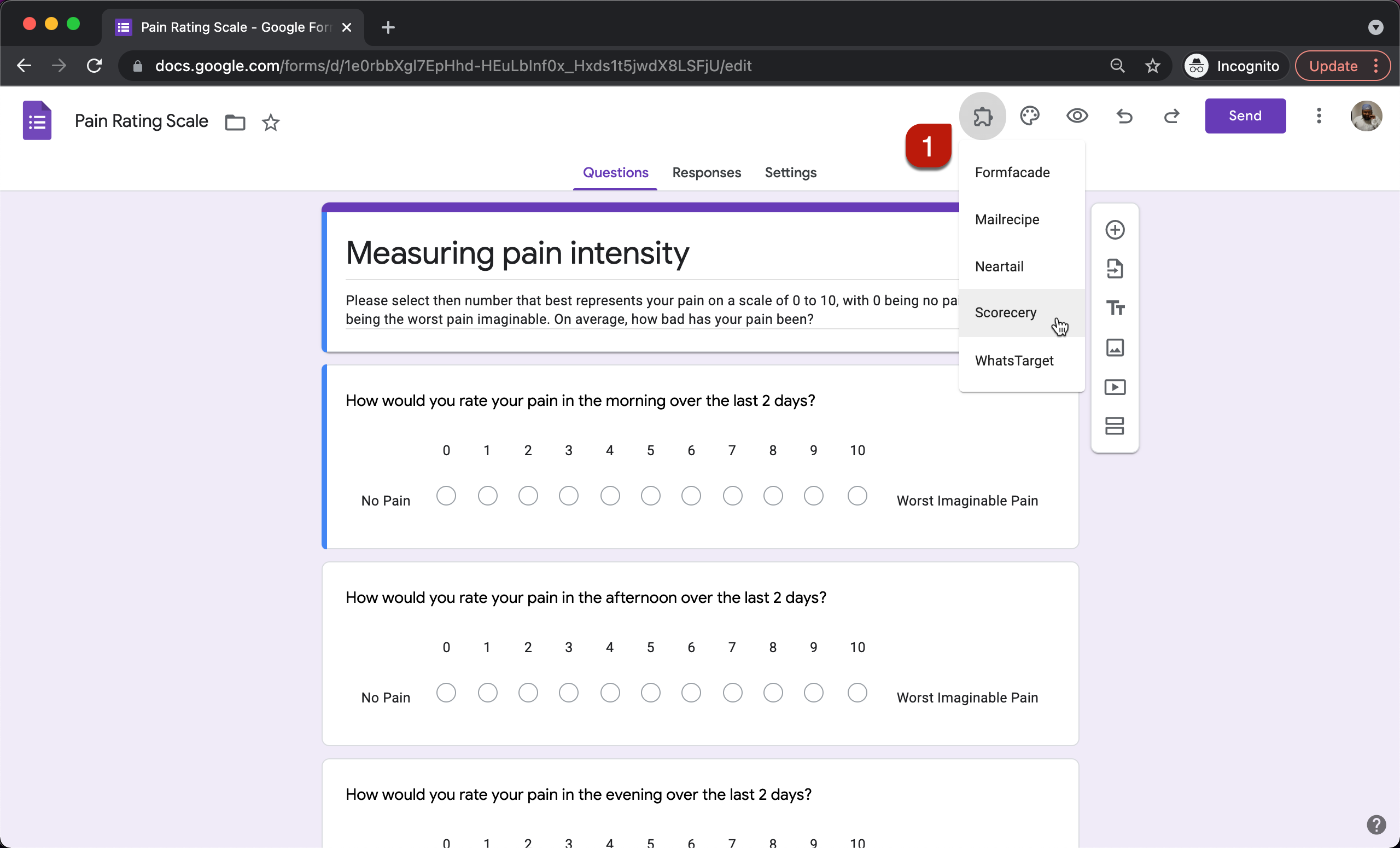Click the import questions icon

click(1115, 269)
